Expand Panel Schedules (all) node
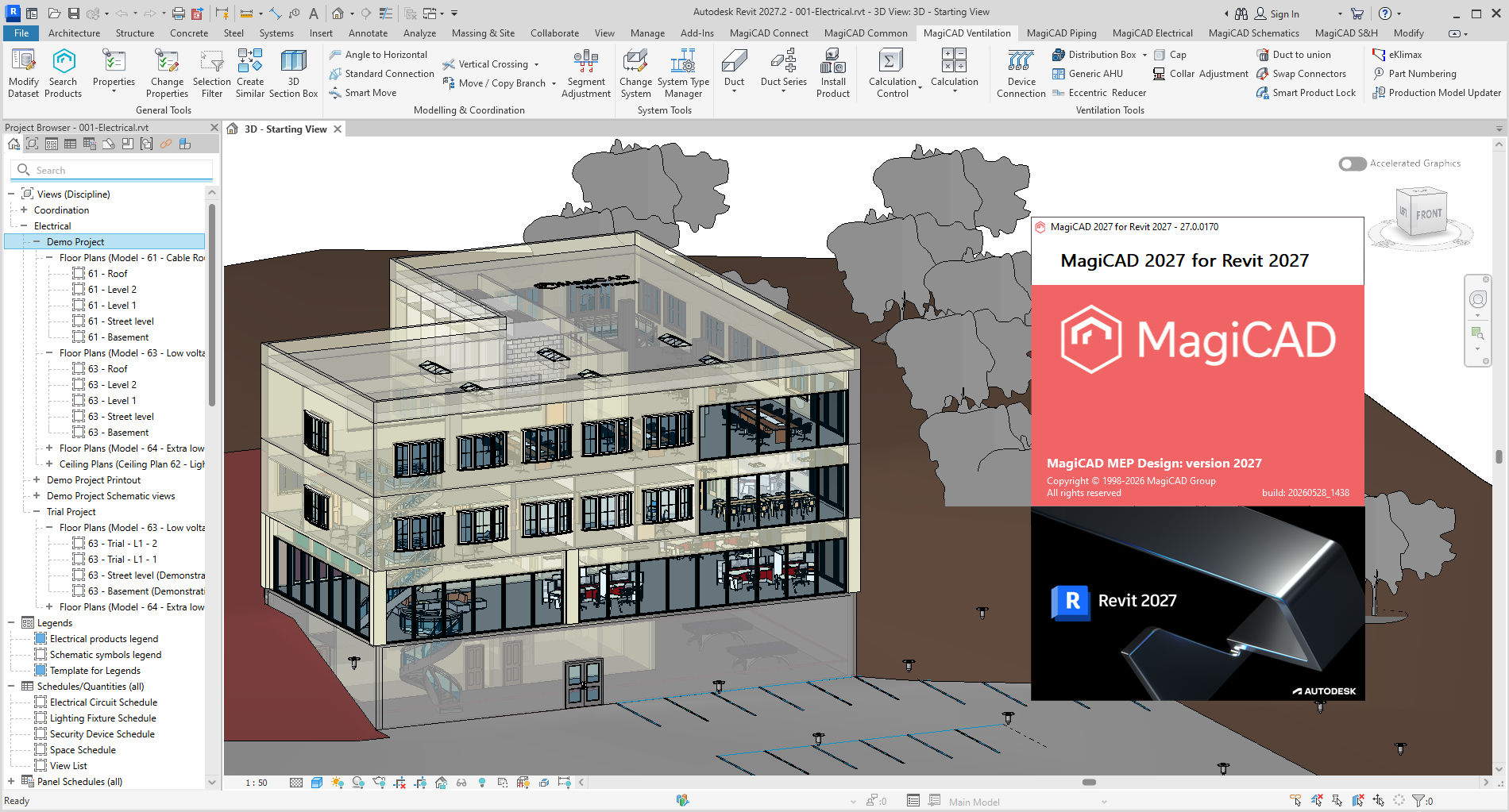The height and width of the screenshot is (812, 1509). (x=11, y=782)
